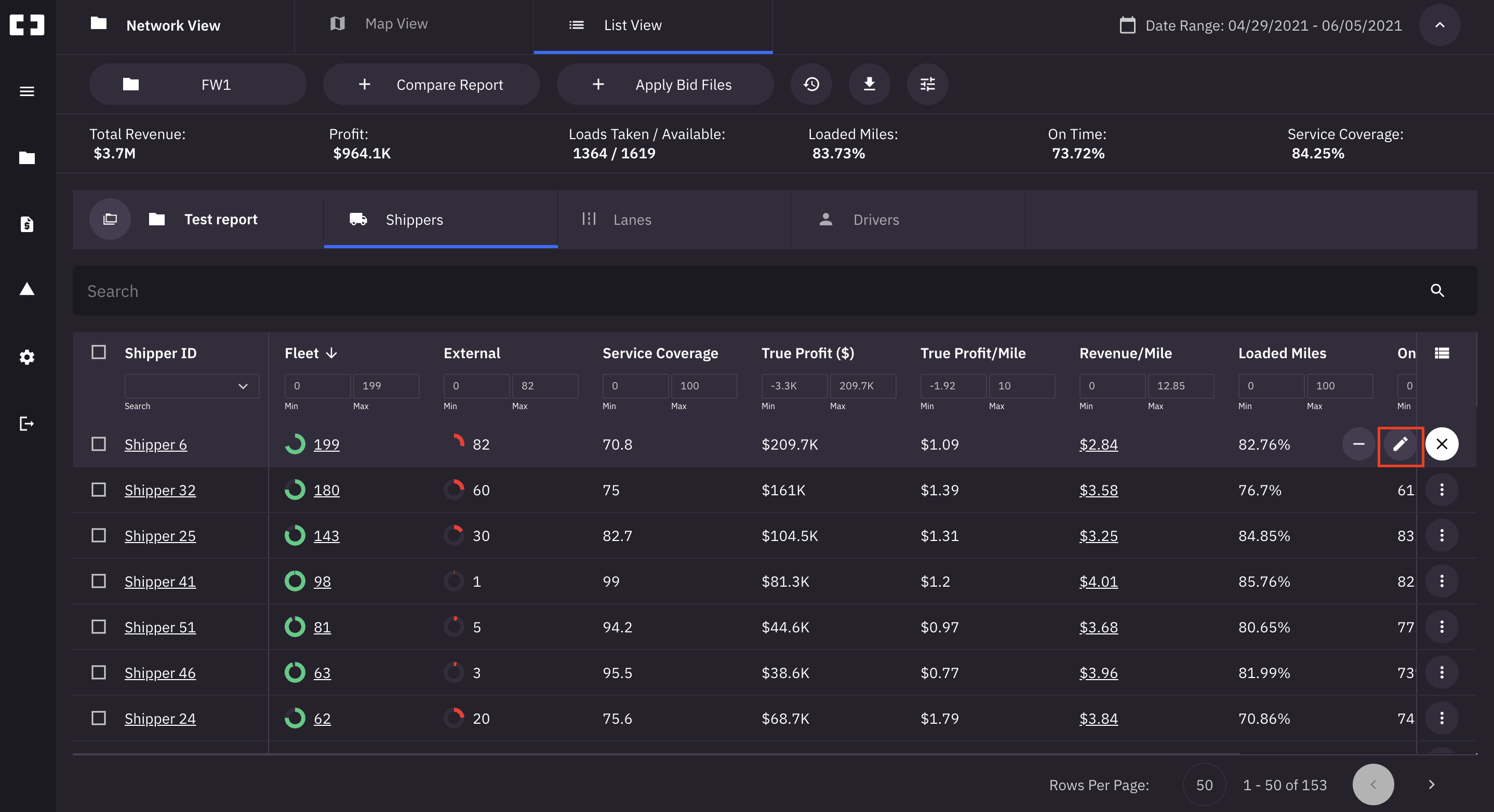Image resolution: width=1494 pixels, height=812 pixels.
Task: Open the Shipper 41 link
Action: [159, 581]
